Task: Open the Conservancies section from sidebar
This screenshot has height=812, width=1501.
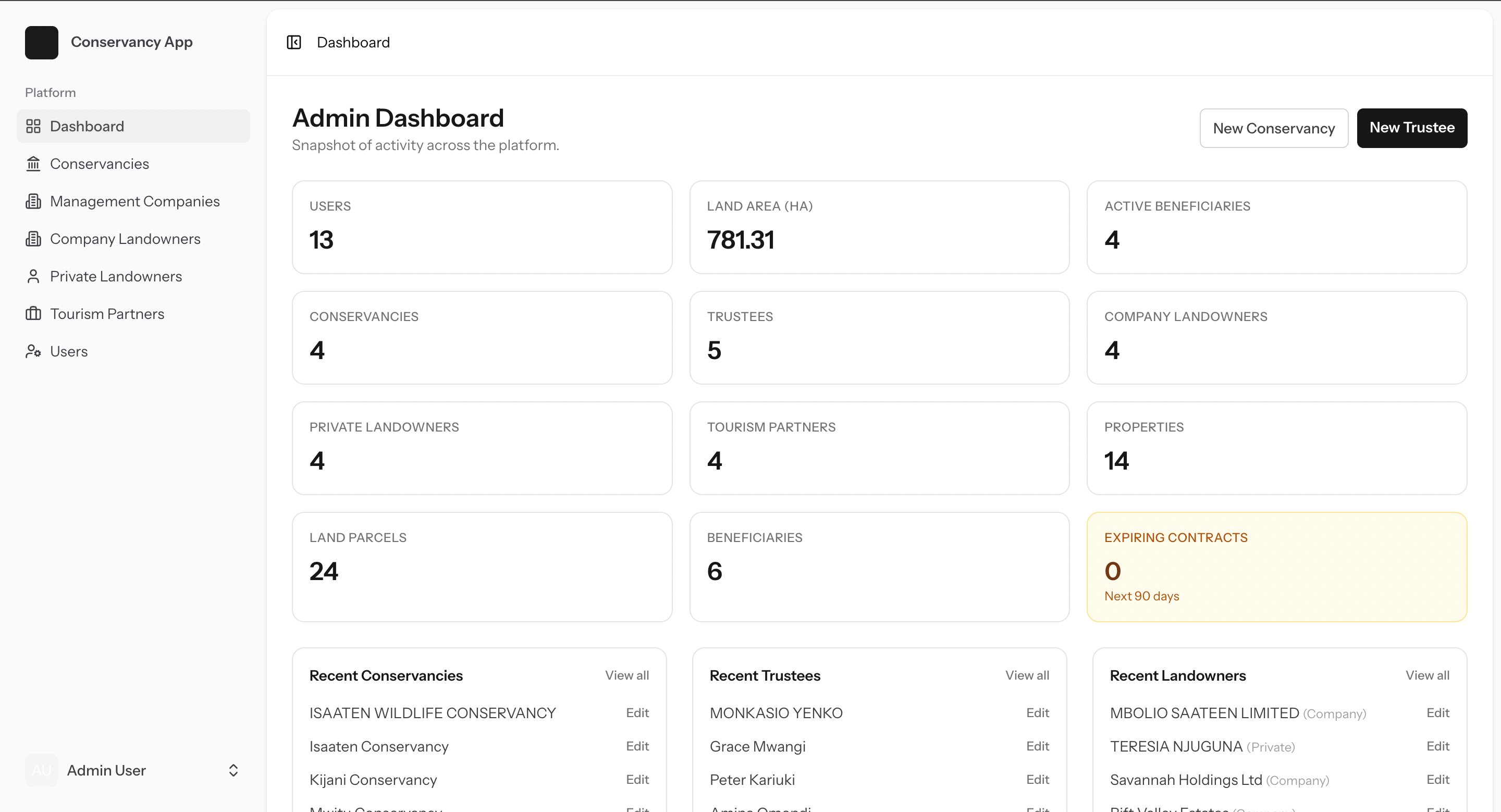Action: [100, 164]
